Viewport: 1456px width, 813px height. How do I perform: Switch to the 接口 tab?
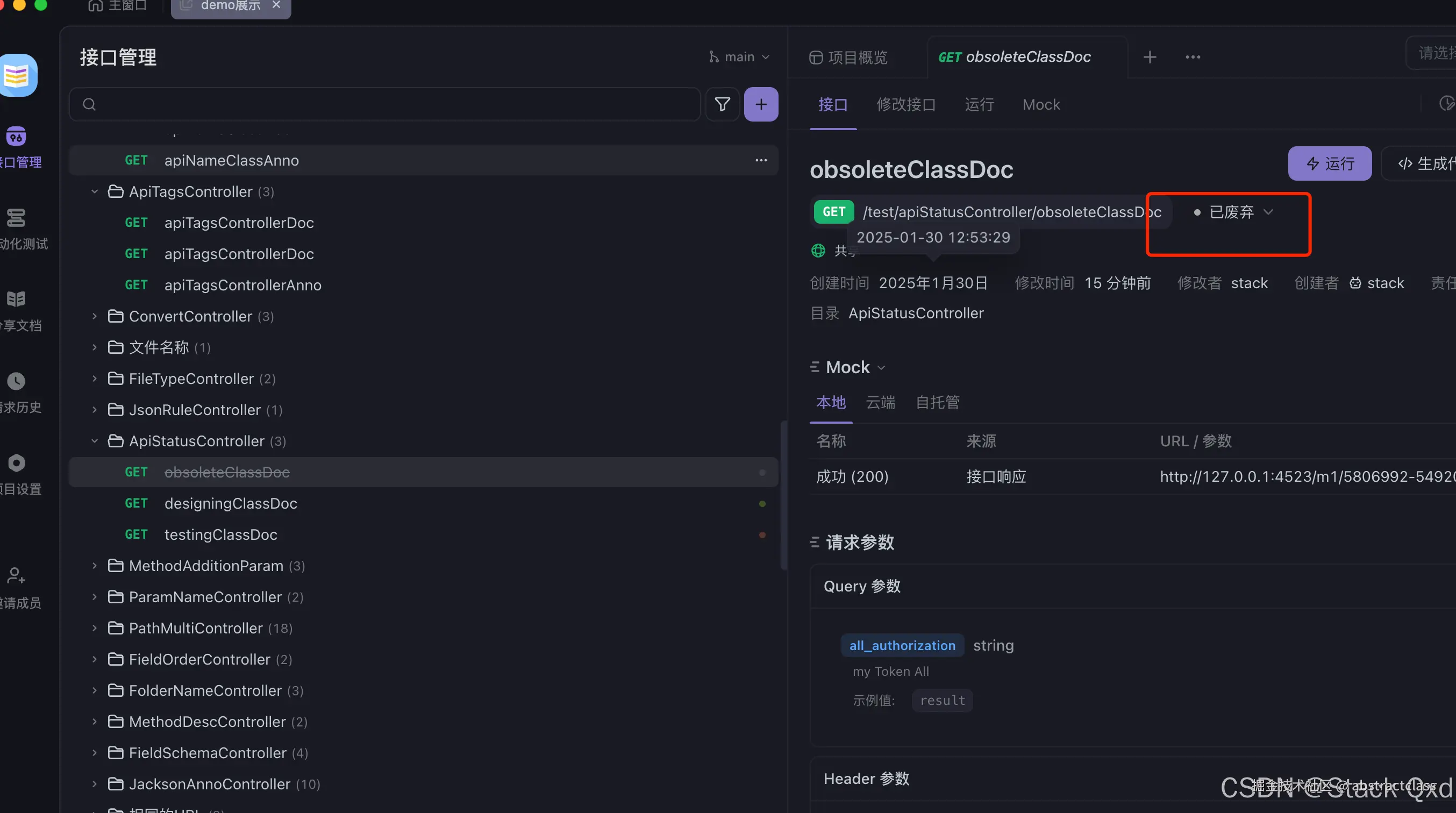coord(832,105)
